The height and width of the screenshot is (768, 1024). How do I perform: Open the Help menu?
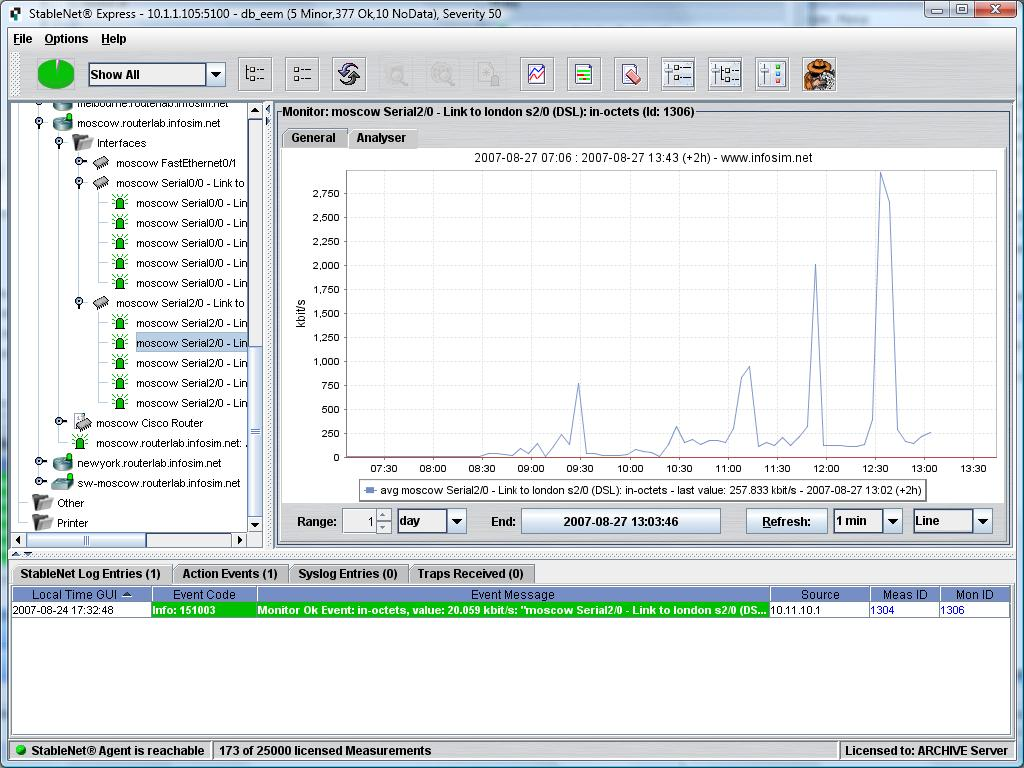[114, 39]
